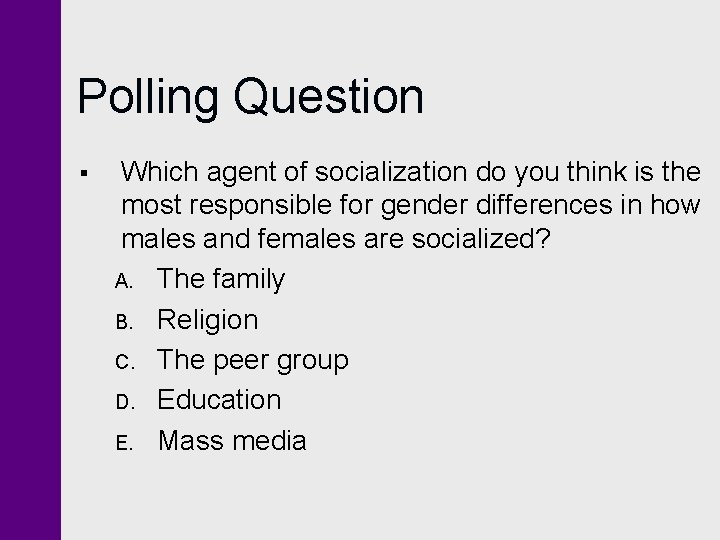Click the phrase "gender differences" in the question

click(496, 205)
